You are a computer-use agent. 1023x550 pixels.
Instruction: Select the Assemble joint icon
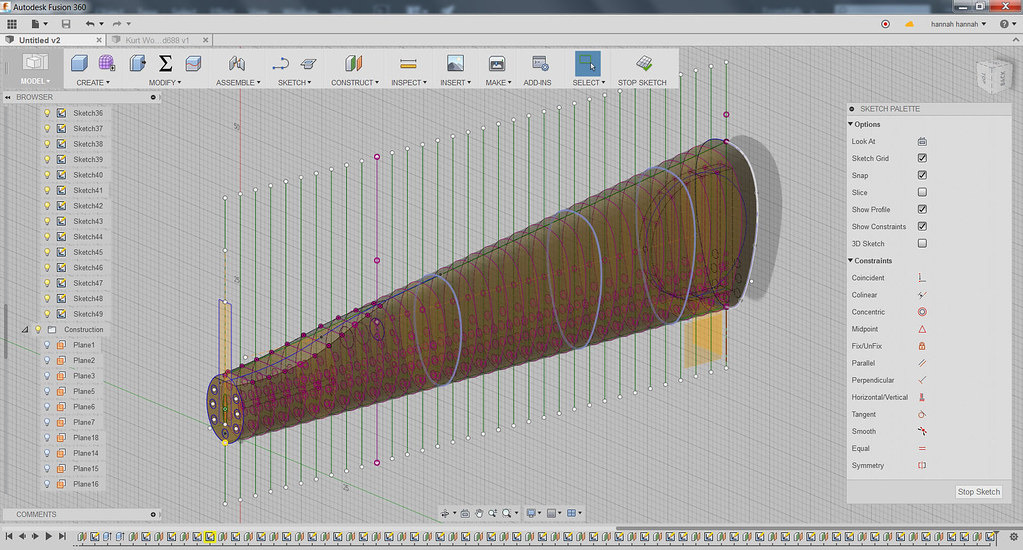[237, 63]
